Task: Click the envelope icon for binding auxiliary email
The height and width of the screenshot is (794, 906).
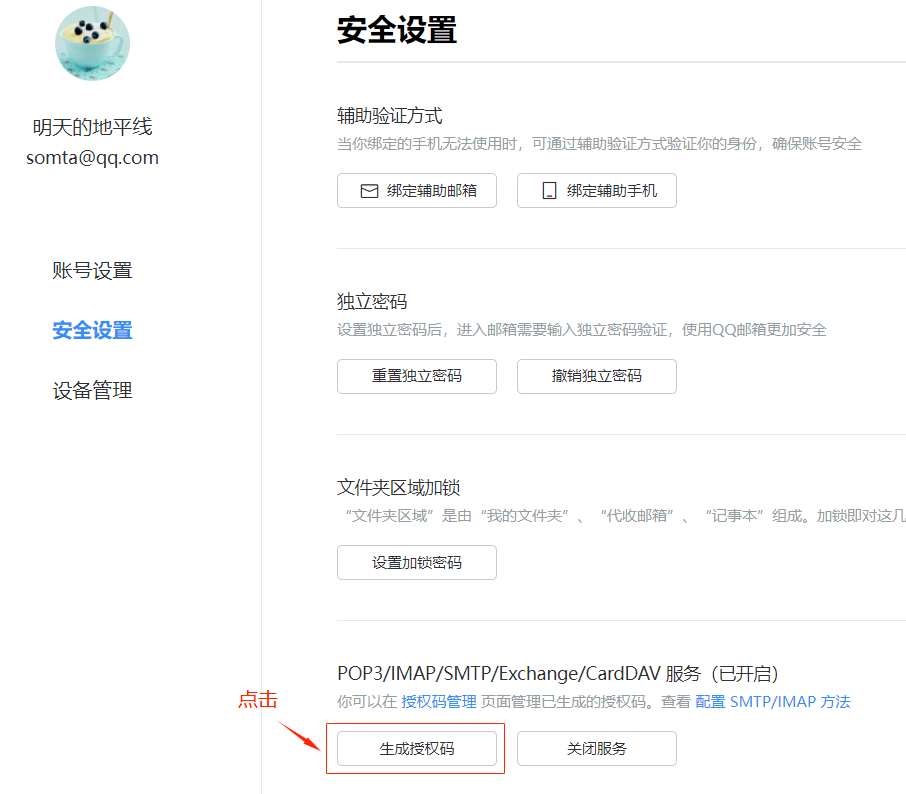Action: 369,191
